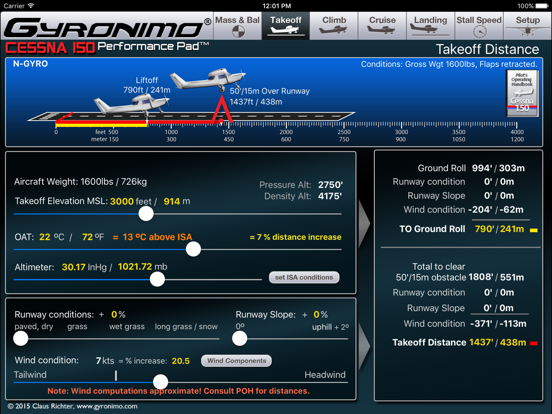552x414 pixels.
Task: Go to the Landing tab
Action: 431,26
